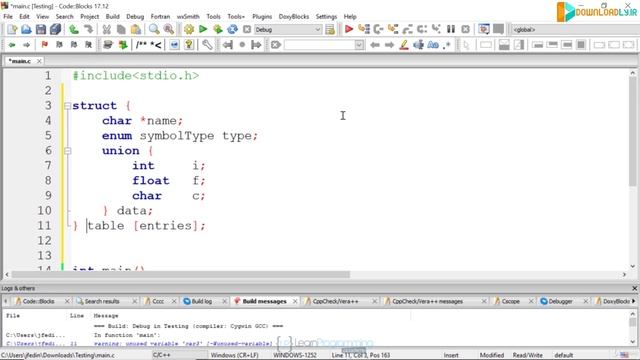Collapse the struct fold marker
The image size is (640, 360).
[x=67, y=106]
